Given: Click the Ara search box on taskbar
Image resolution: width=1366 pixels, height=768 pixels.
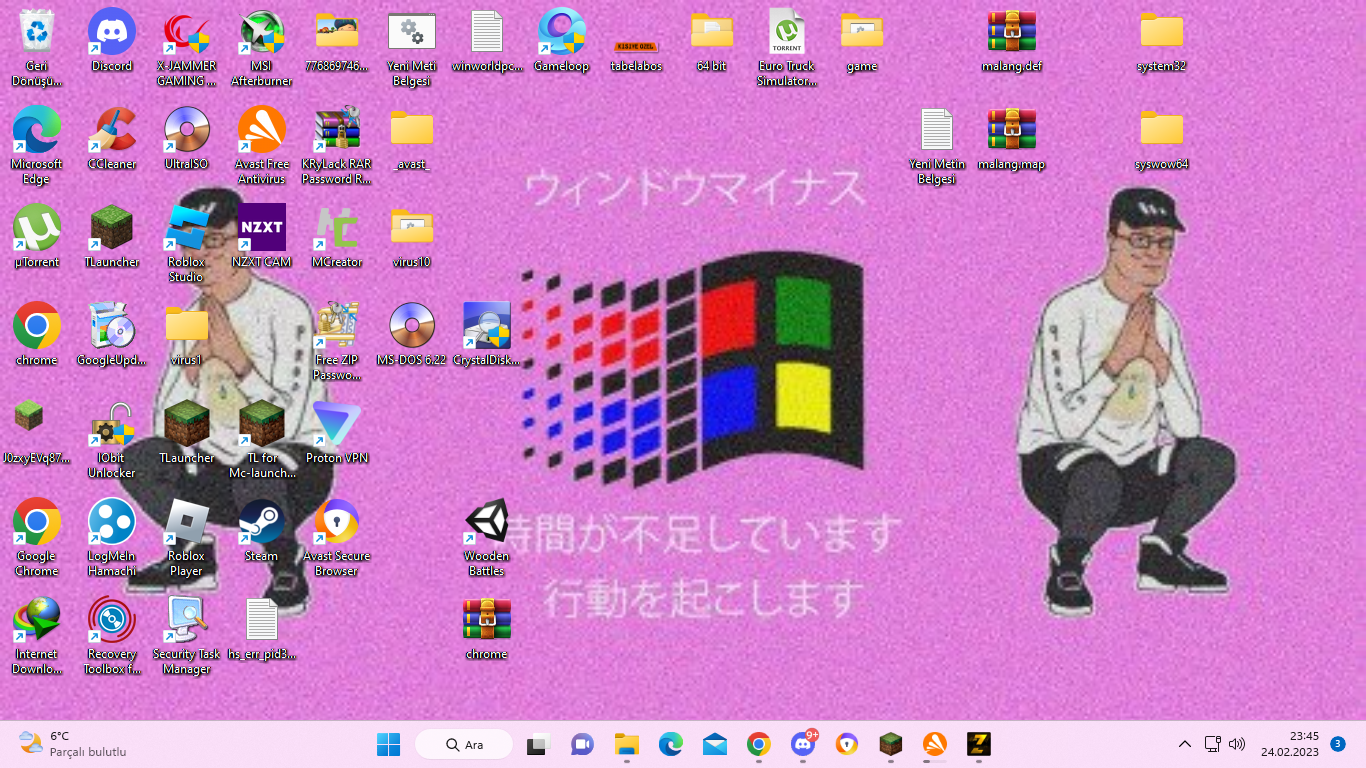Looking at the screenshot, I should (464, 744).
